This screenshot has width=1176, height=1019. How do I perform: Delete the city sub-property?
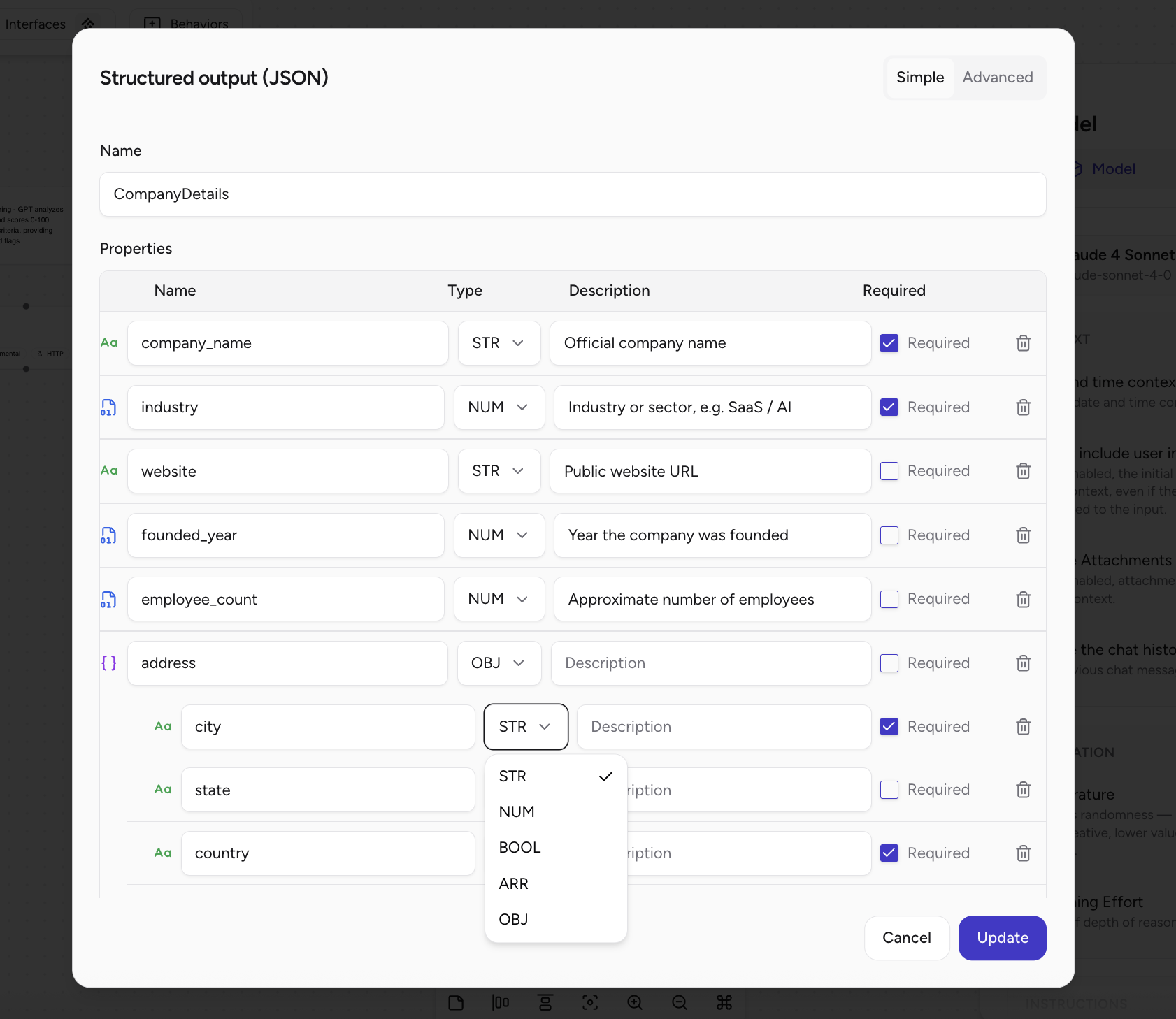coord(1023,727)
